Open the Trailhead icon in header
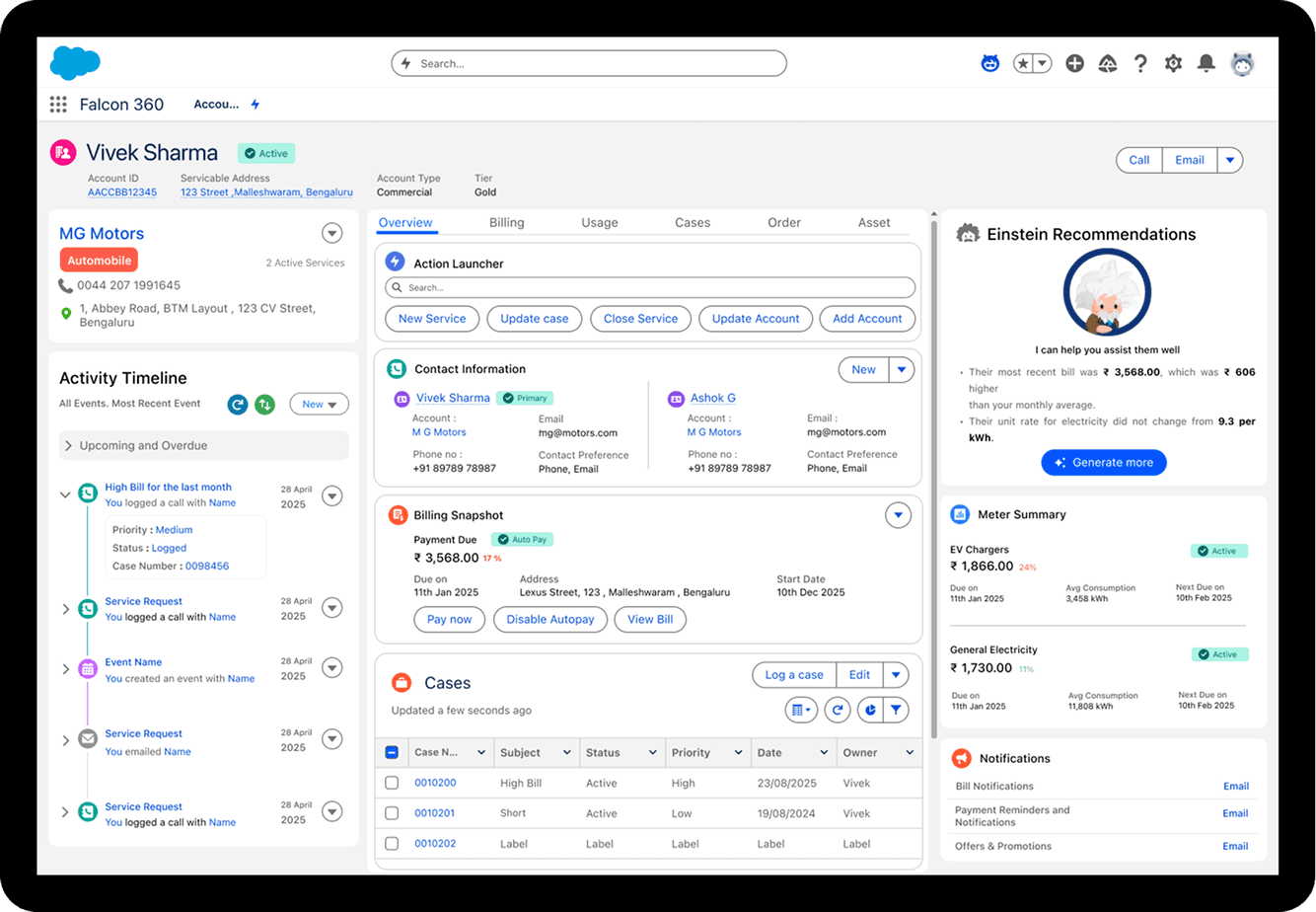Image resolution: width=1316 pixels, height=912 pixels. (x=1108, y=63)
